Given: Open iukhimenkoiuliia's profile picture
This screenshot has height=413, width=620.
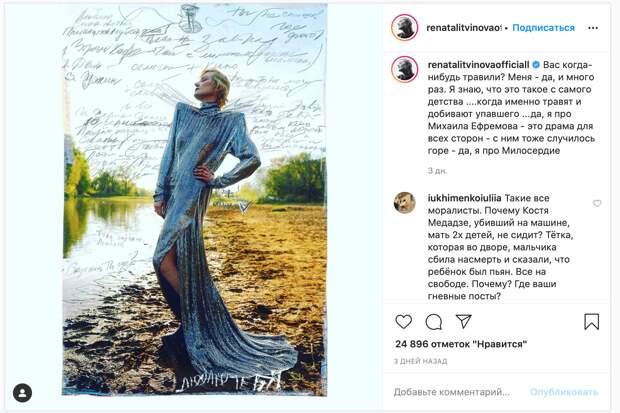Looking at the screenshot, I should [x=405, y=203].
